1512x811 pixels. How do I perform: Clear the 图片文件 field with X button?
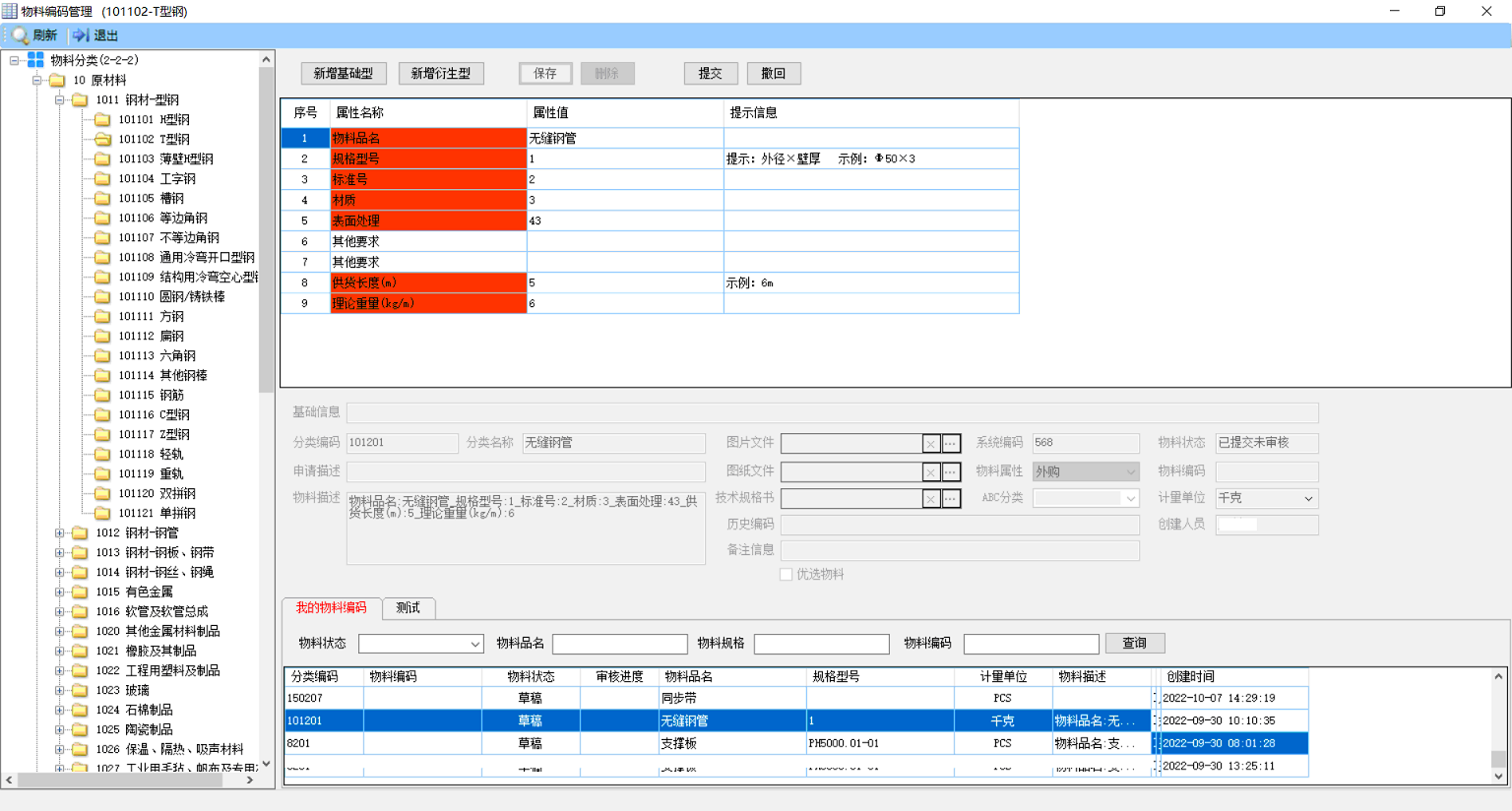(930, 444)
